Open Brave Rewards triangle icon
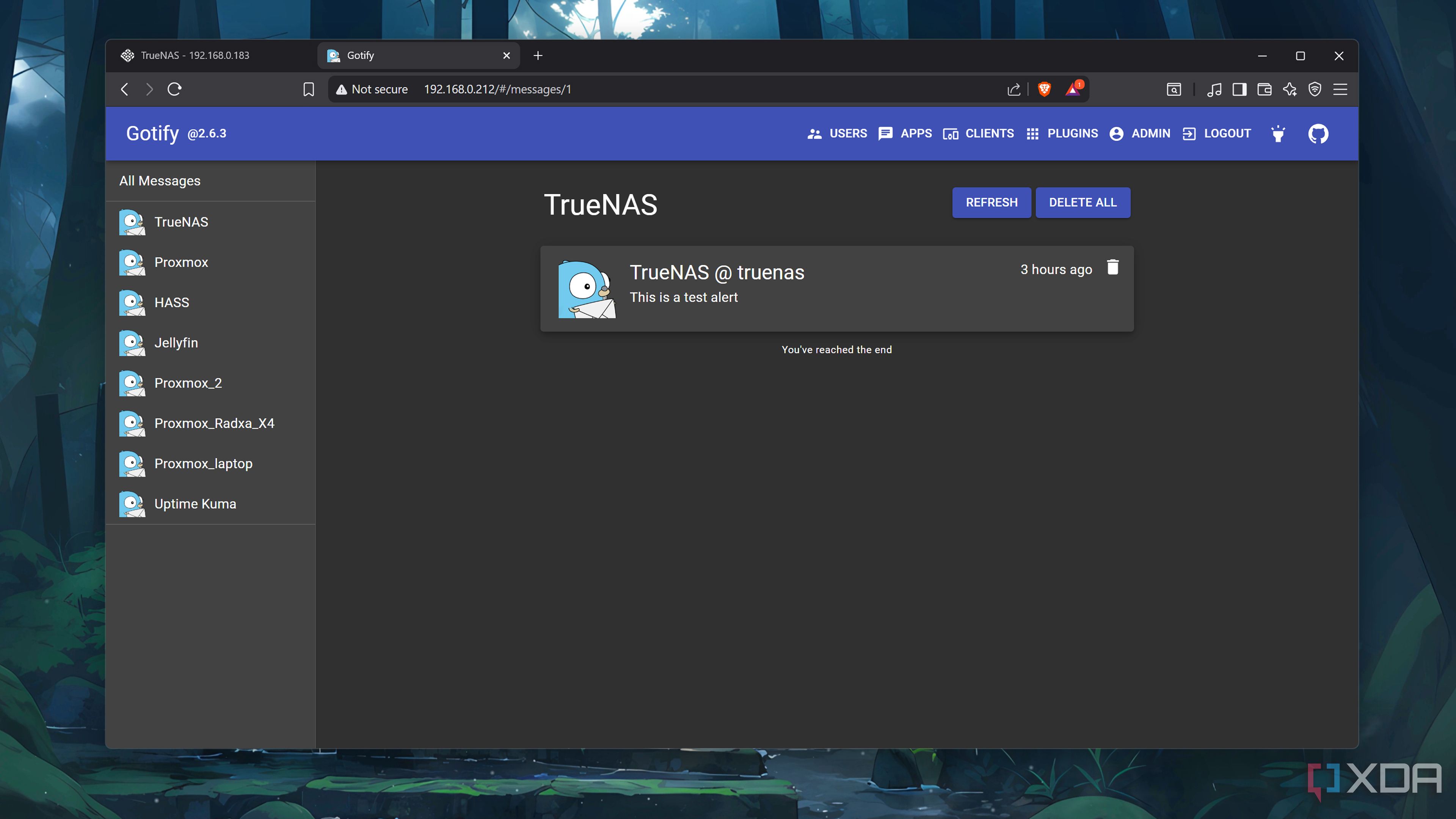Viewport: 1456px width, 819px height. pos(1073,89)
